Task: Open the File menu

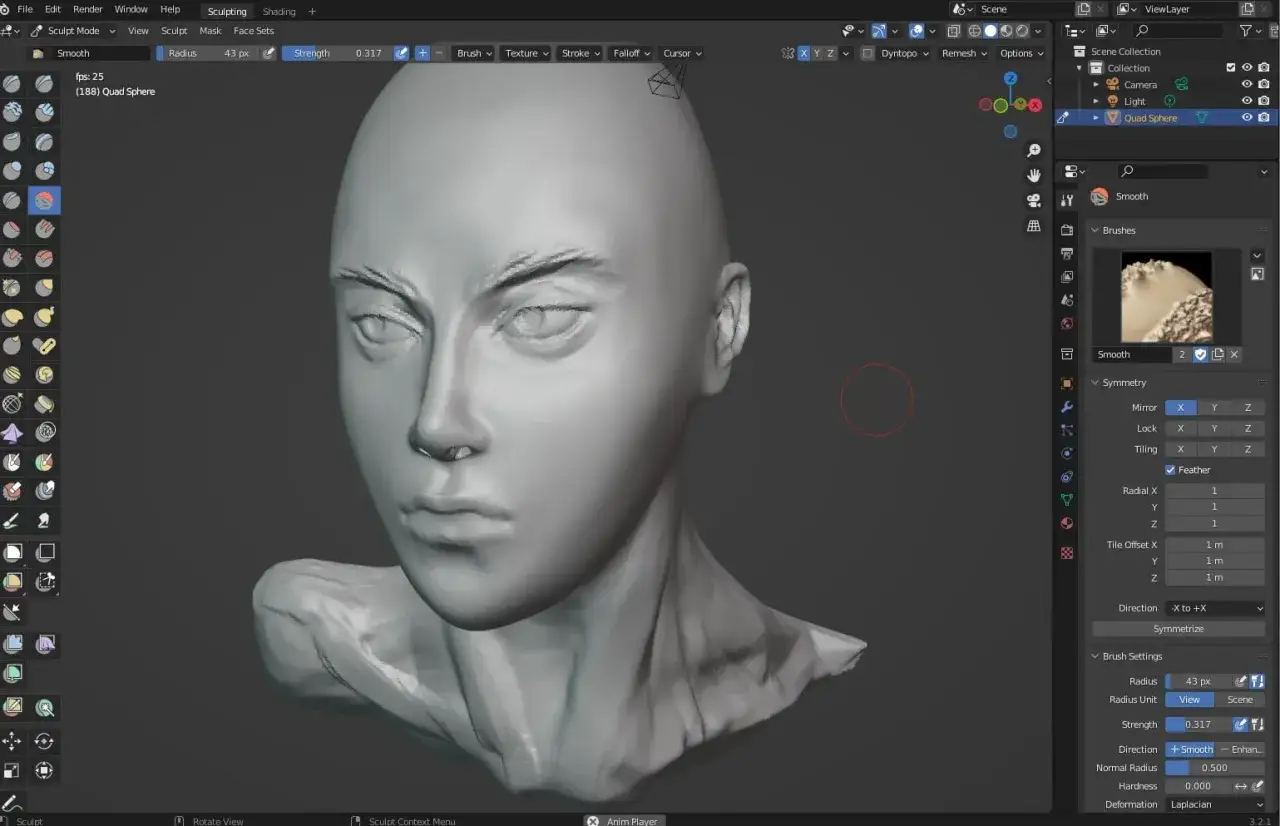Action: tap(25, 9)
